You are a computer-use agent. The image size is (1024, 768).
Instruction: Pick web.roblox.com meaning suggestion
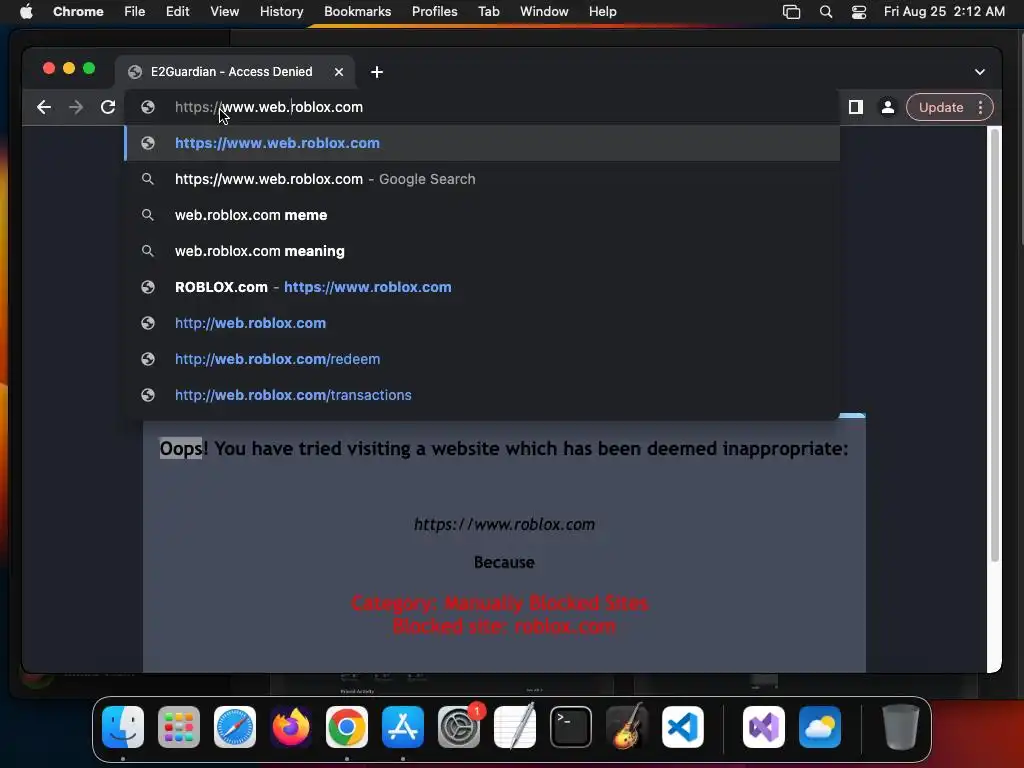[x=482, y=251]
